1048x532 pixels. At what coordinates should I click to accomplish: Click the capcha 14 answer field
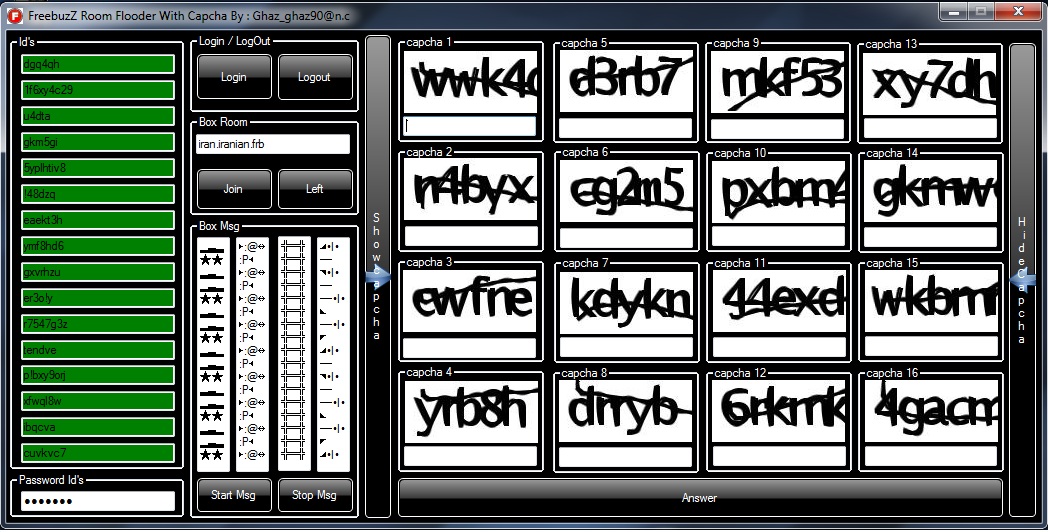click(x=930, y=237)
